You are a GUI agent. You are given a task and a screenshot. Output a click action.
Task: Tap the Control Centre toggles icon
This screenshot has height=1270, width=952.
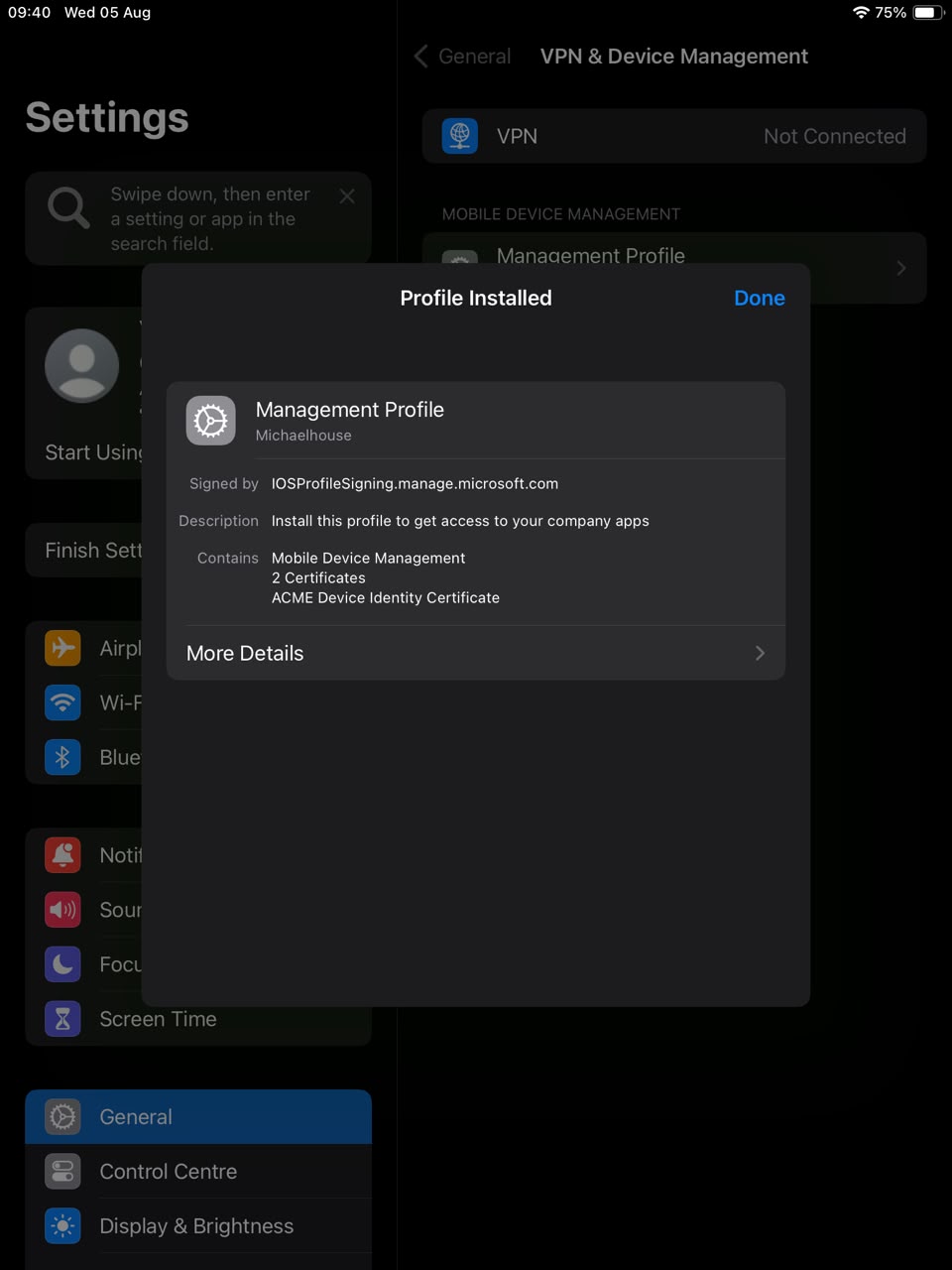(x=62, y=1171)
